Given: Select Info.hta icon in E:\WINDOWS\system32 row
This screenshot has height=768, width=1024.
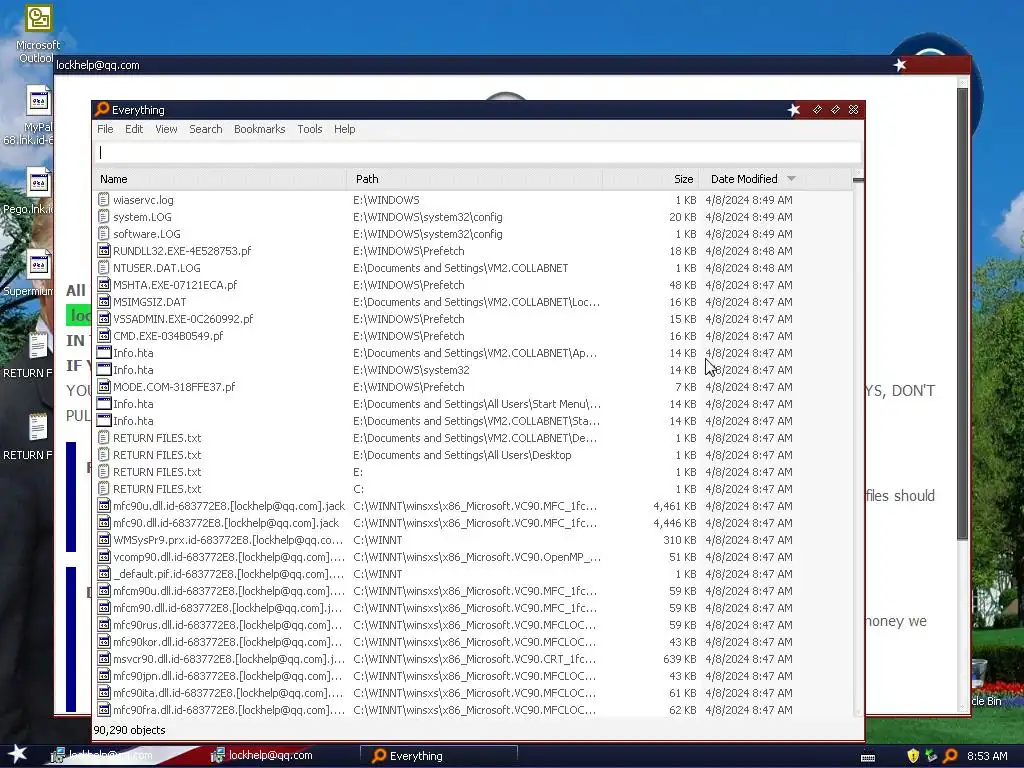Looking at the screenshot, I should (103, 370).
